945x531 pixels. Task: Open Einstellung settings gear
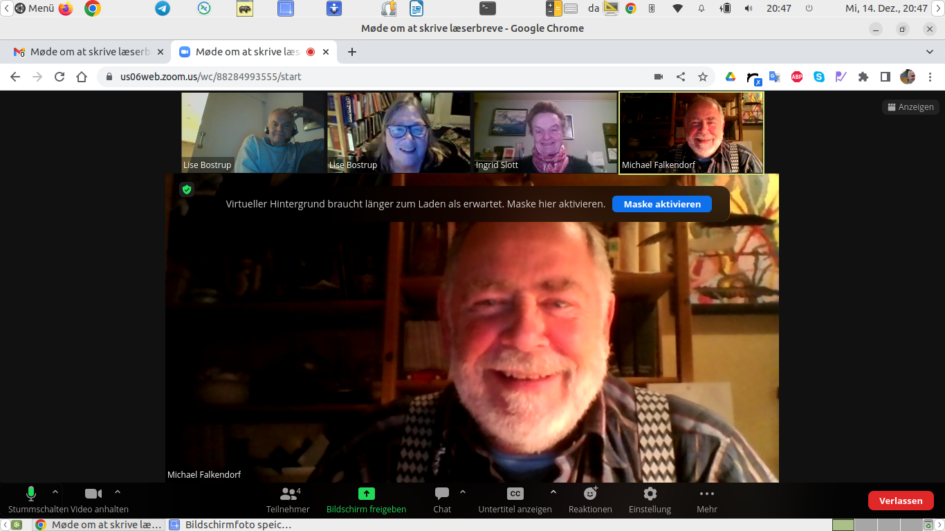[x=650, y=494]
